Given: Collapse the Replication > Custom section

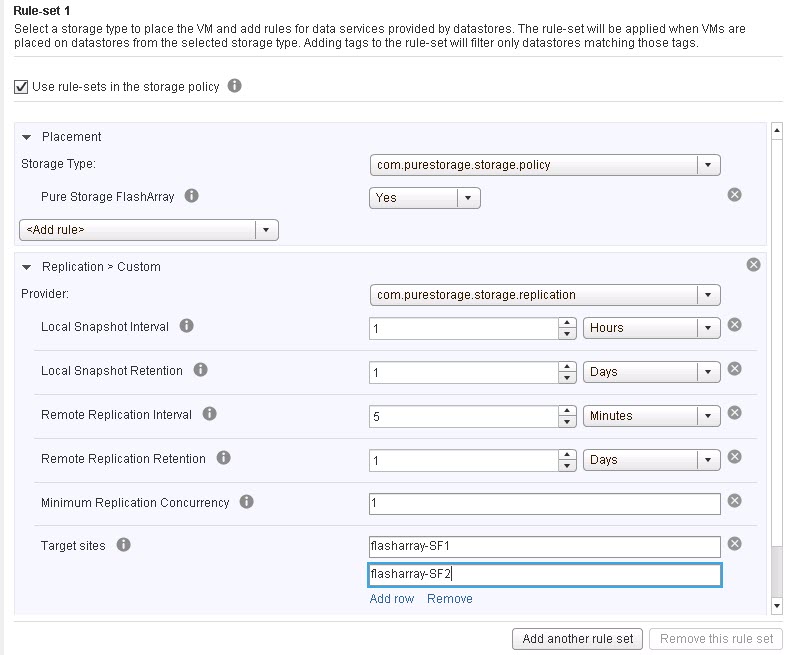Looking at the screenshot, I should click(x=27, y=267).
